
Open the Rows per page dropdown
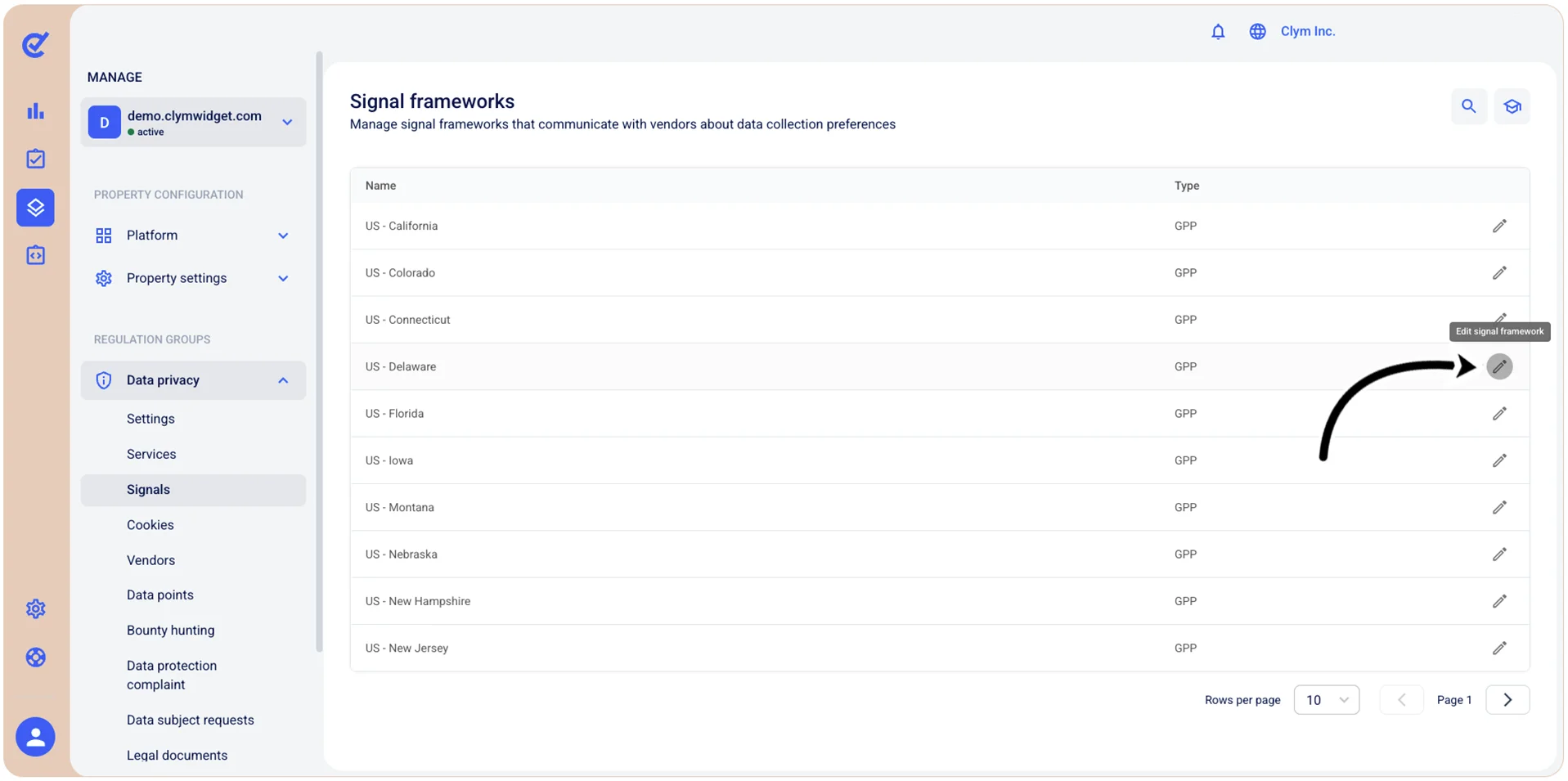(1327, 700)
